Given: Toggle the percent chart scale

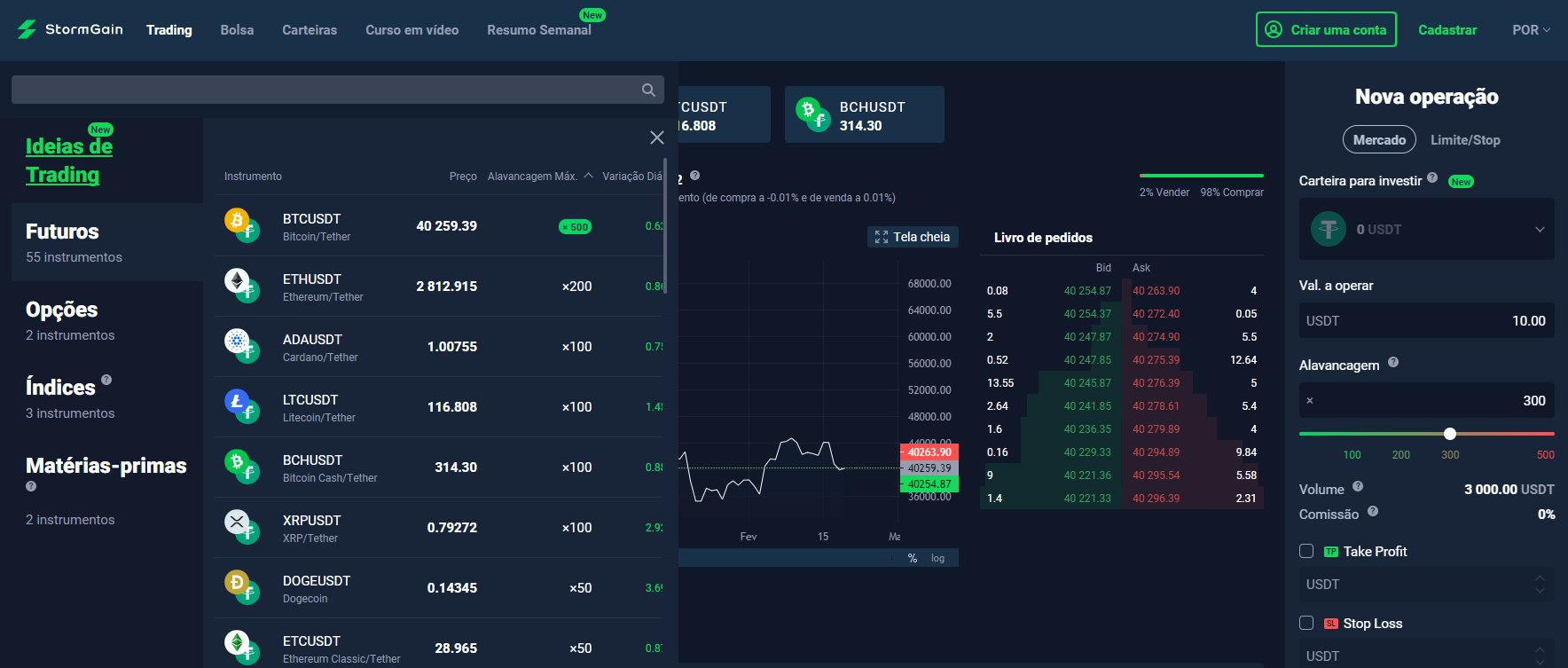Looking at the screenshot, I should (913, 558).
